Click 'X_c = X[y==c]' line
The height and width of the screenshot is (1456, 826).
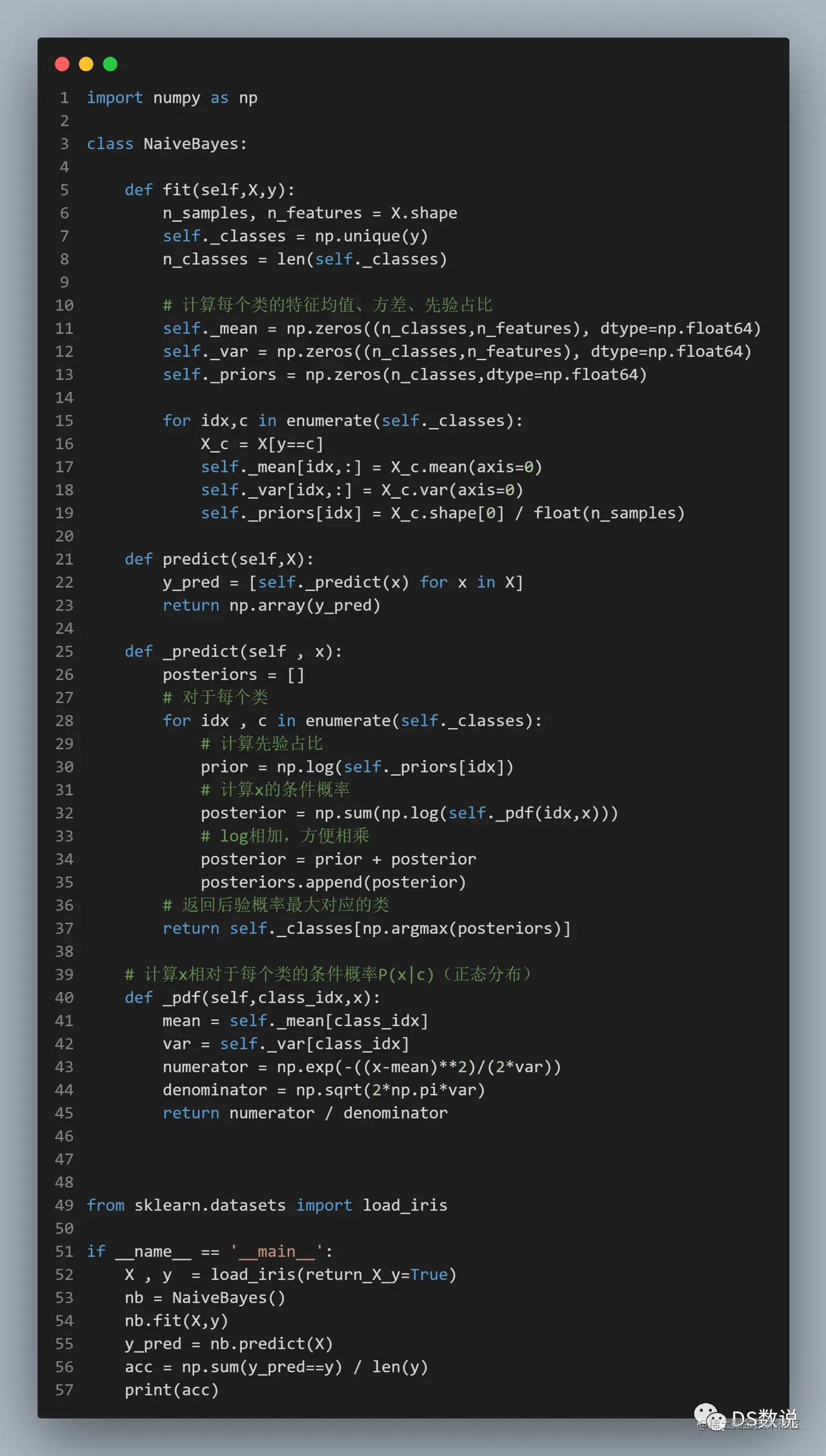click(x=262, y=444)
